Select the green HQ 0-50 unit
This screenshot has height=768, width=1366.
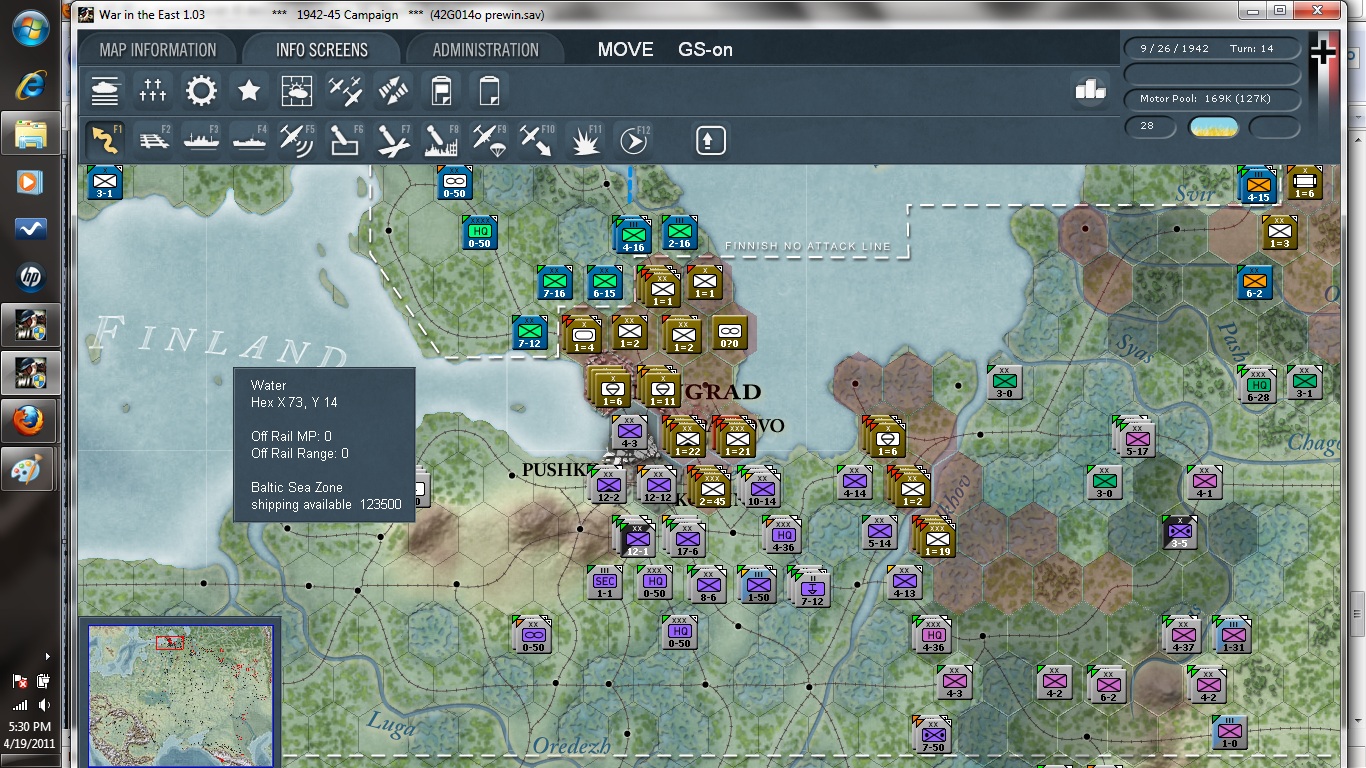click(480, 233)
